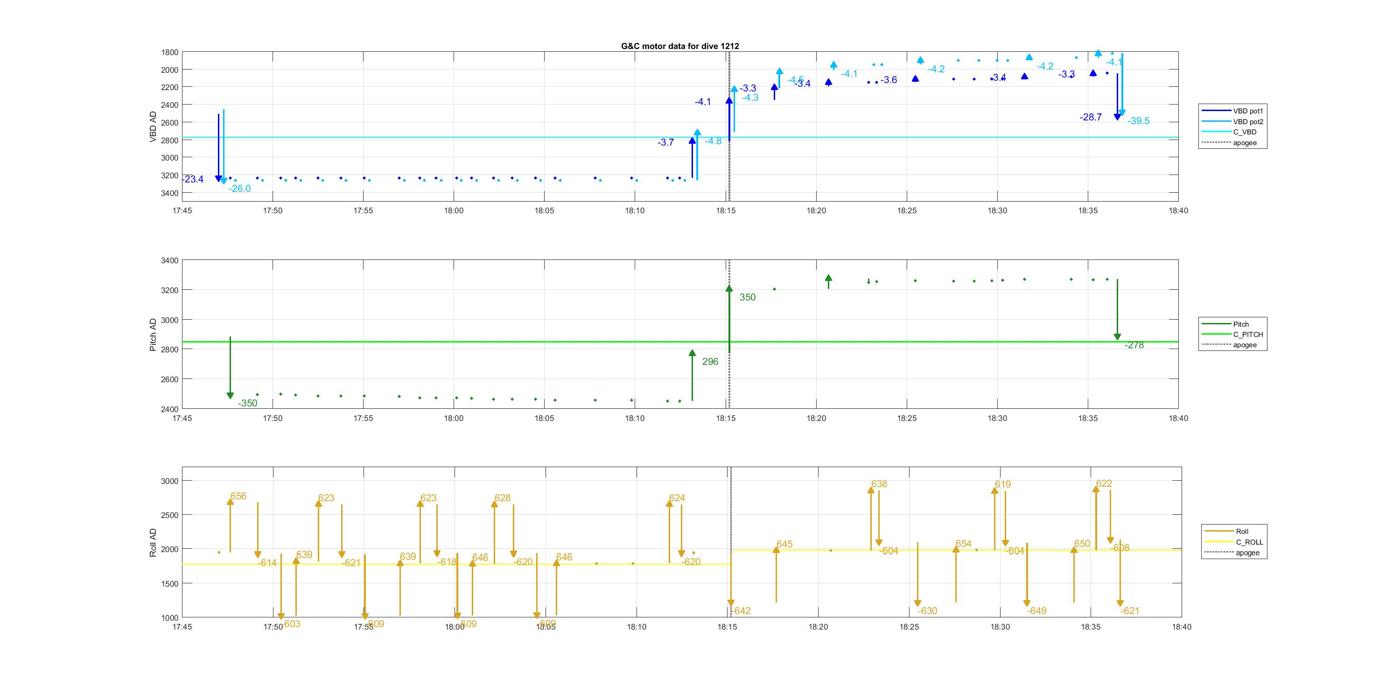
Task: Click the '-3.7' VBD data label
Action: pyautogui.click(x=666, y=143)
